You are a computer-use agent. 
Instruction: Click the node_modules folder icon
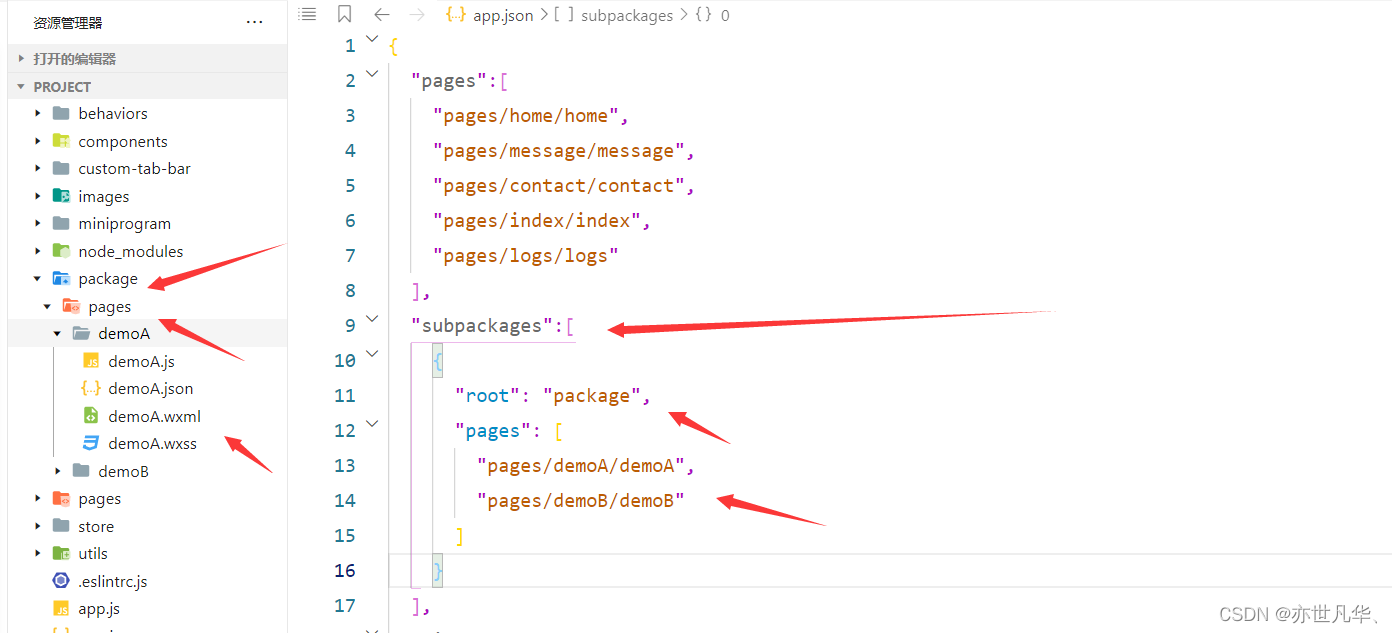[x=61, y=251]
